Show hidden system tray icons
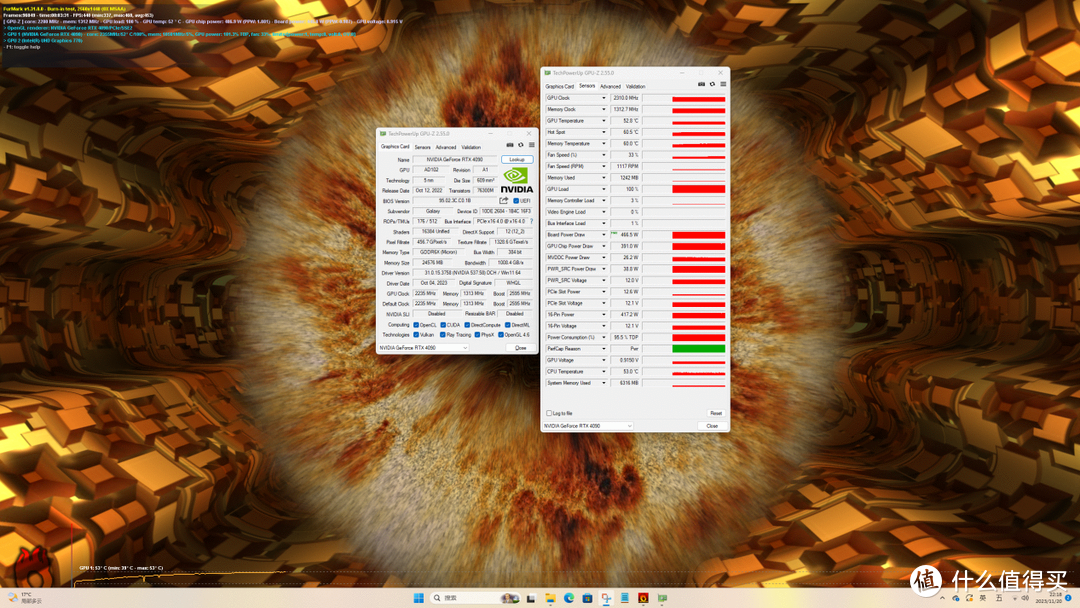Viewport: 1080px width, 608px height. pyautogui.click(x=942, y=598)
